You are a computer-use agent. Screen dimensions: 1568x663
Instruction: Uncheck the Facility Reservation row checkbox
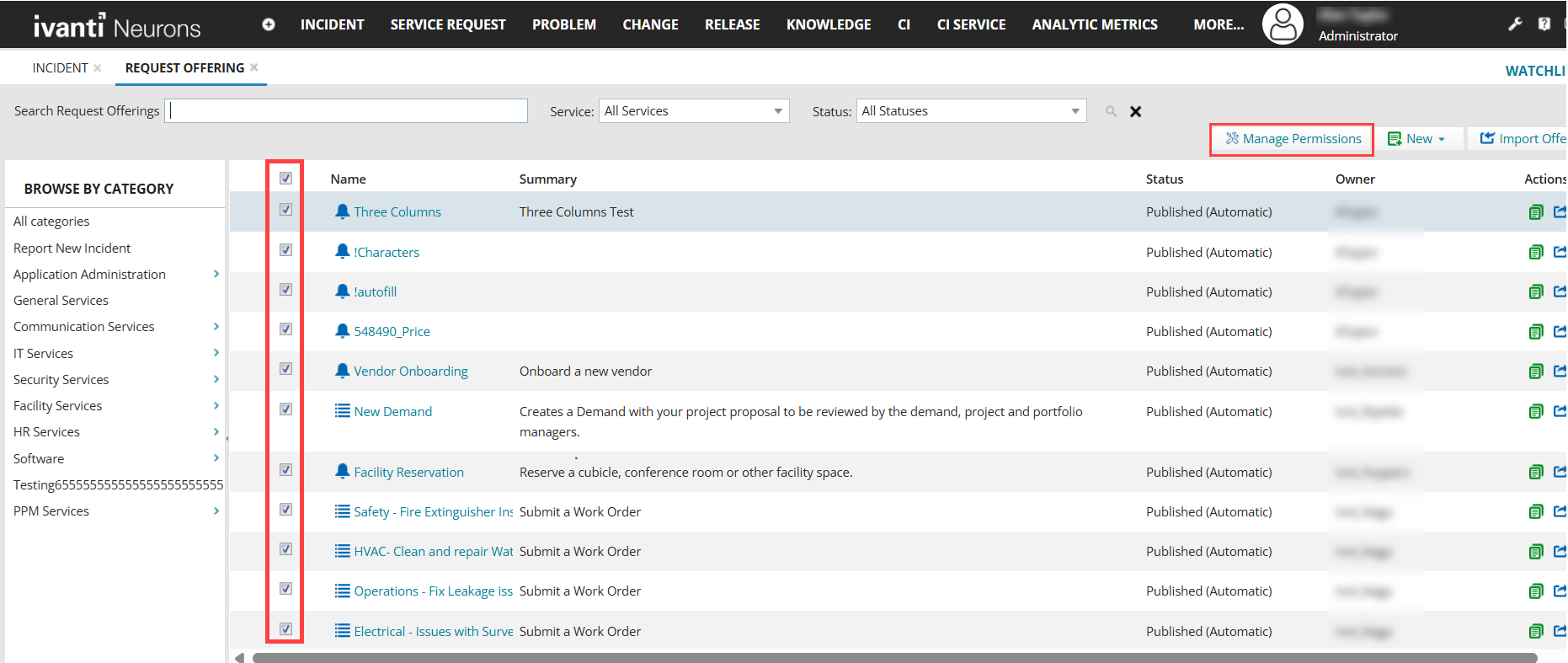[285, 470]
